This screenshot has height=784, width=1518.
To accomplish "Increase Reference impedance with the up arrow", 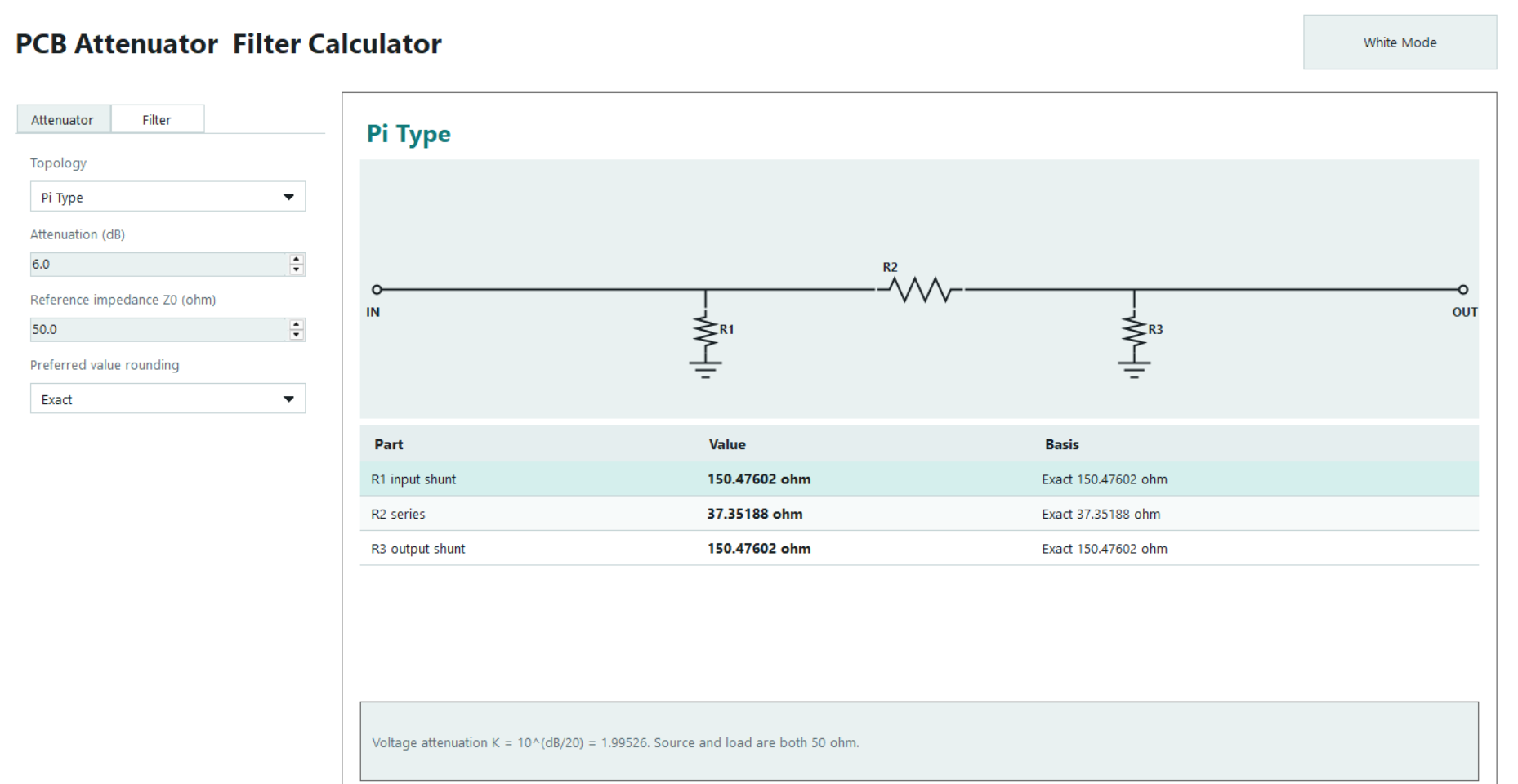I will click(x=297, y=324).
